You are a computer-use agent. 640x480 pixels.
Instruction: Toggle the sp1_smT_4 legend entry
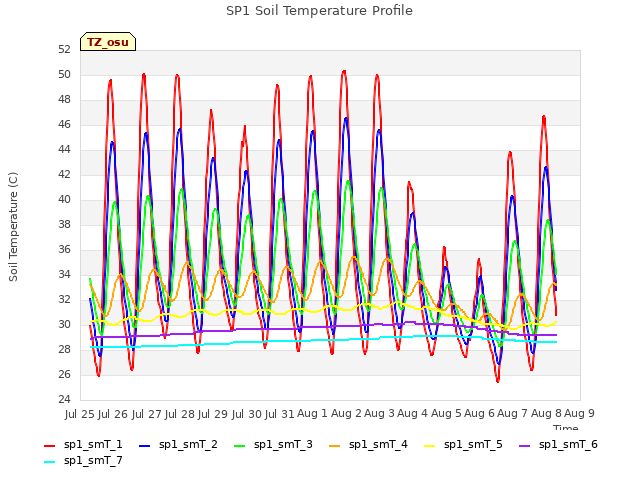(369, 444)
